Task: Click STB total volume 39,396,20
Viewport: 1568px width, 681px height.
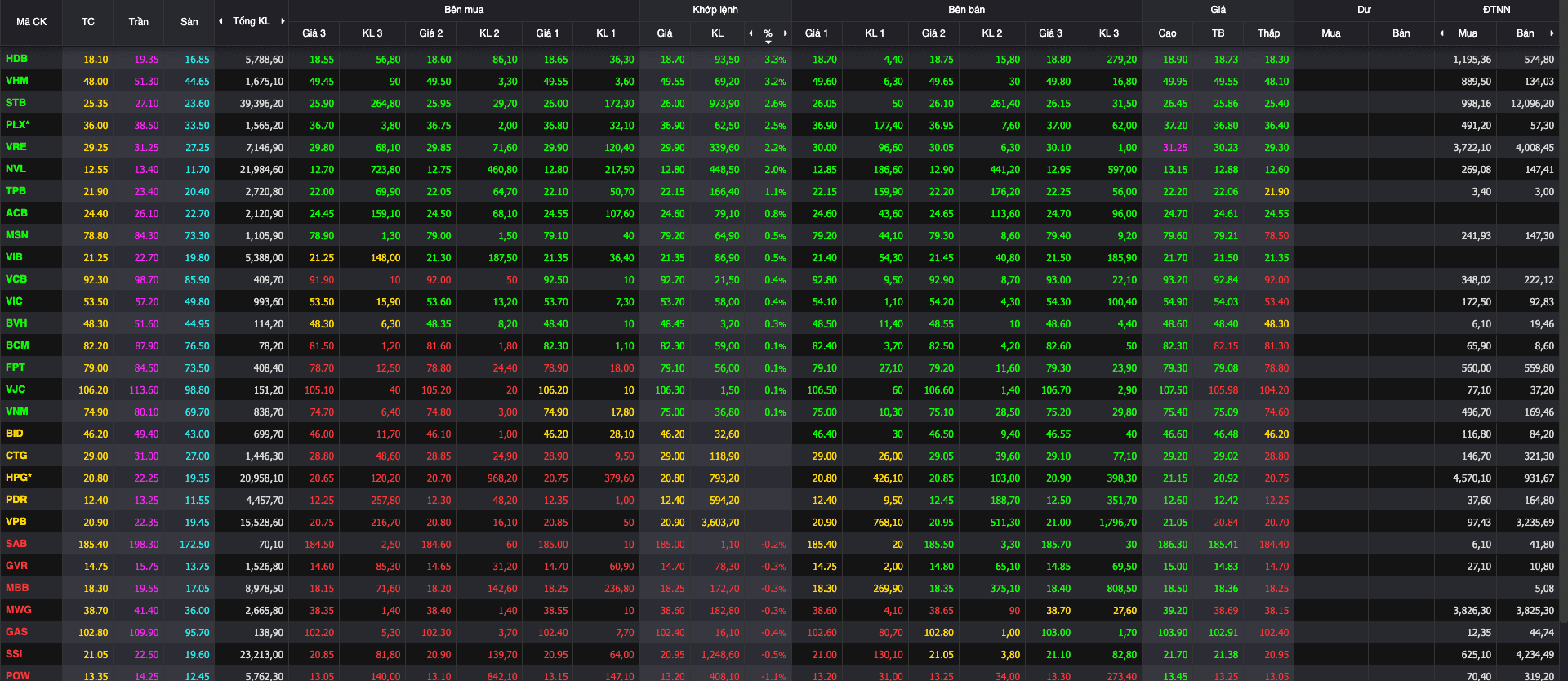Action: (x=261, y=104)
